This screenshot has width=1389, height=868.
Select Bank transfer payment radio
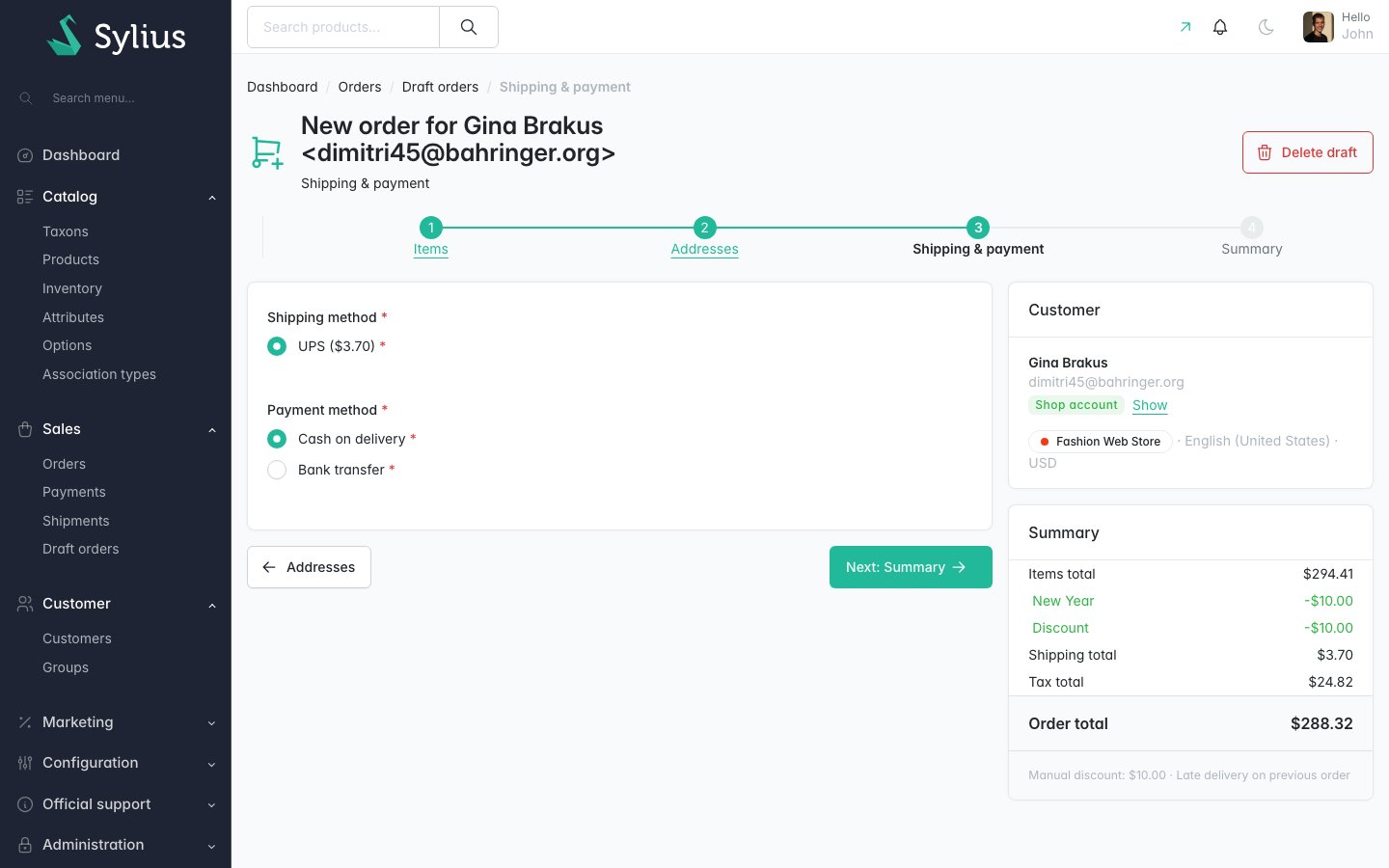point(277,470)
